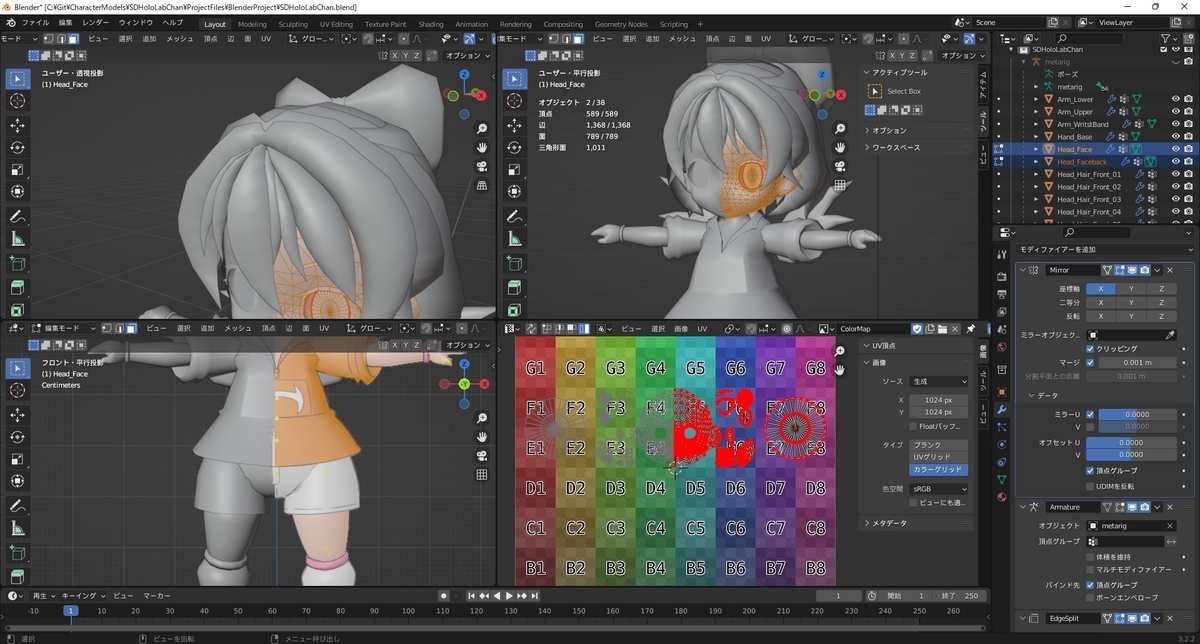Enable the クリッピング checkbox in the Mirror modifier
This screenshot has width=1200, height=644.
[x=1090, y=349]
